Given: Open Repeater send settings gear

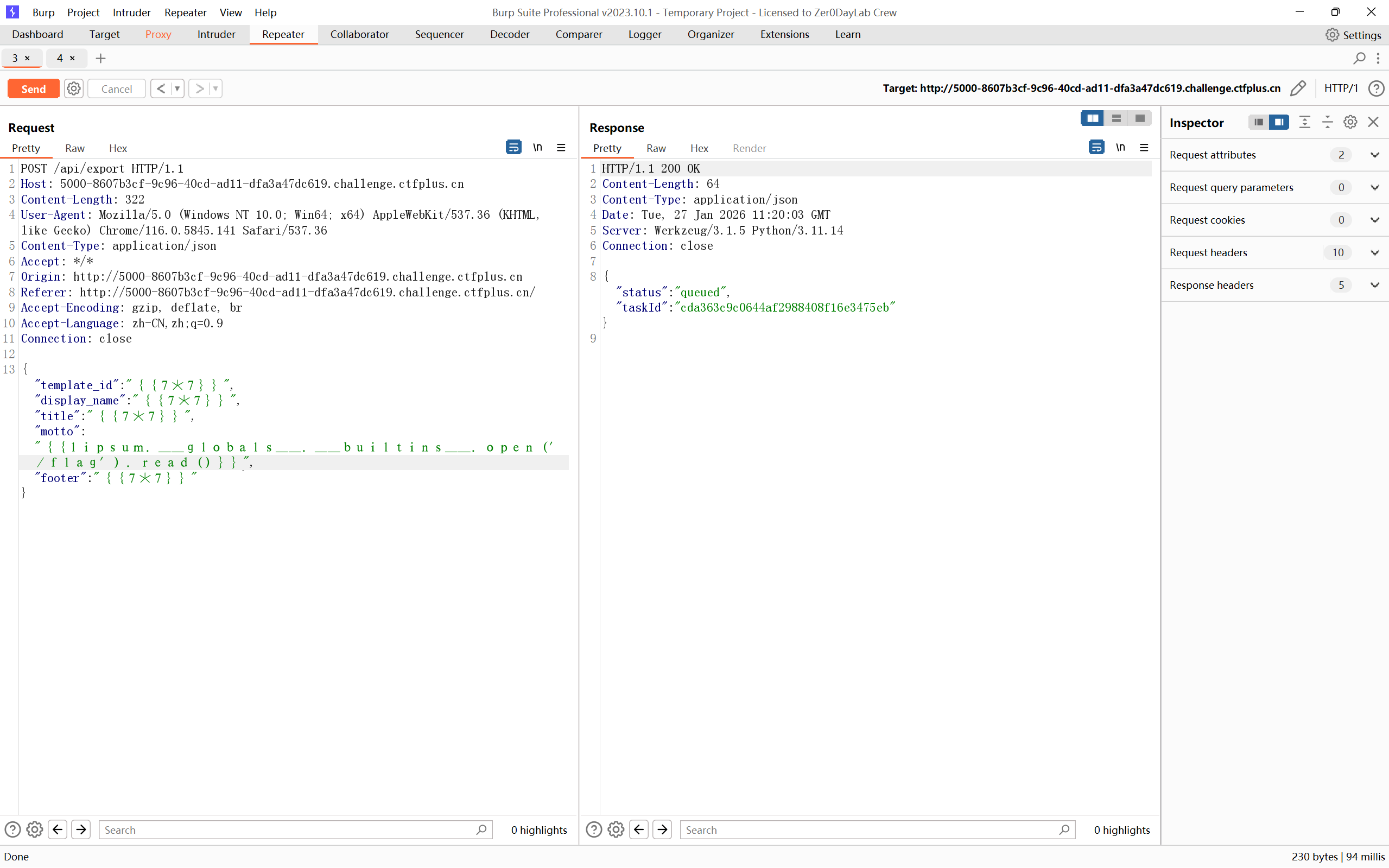Looking at the screenshot, I should click(x=73, y=88).
